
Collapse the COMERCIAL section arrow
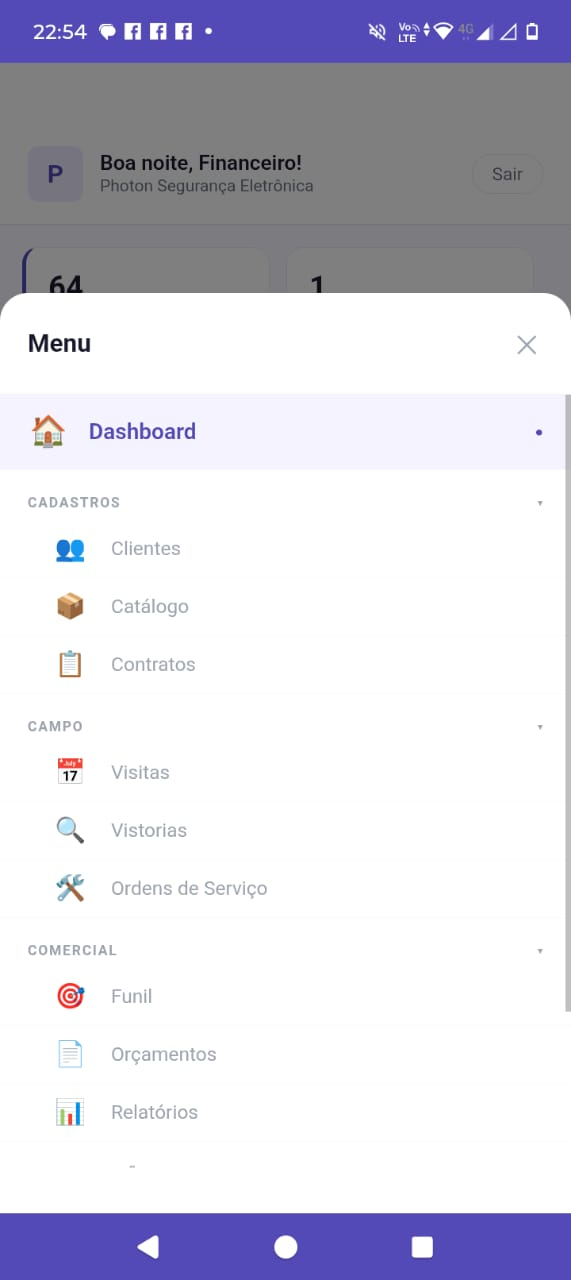click(540, 951)
